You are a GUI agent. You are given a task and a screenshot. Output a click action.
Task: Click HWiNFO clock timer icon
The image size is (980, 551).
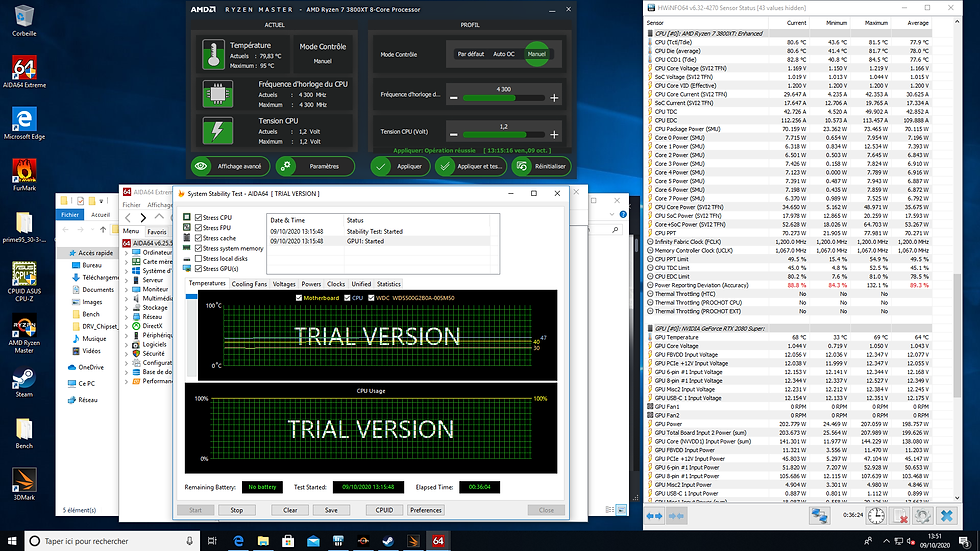pyautogui.click(x=876, y=515)
